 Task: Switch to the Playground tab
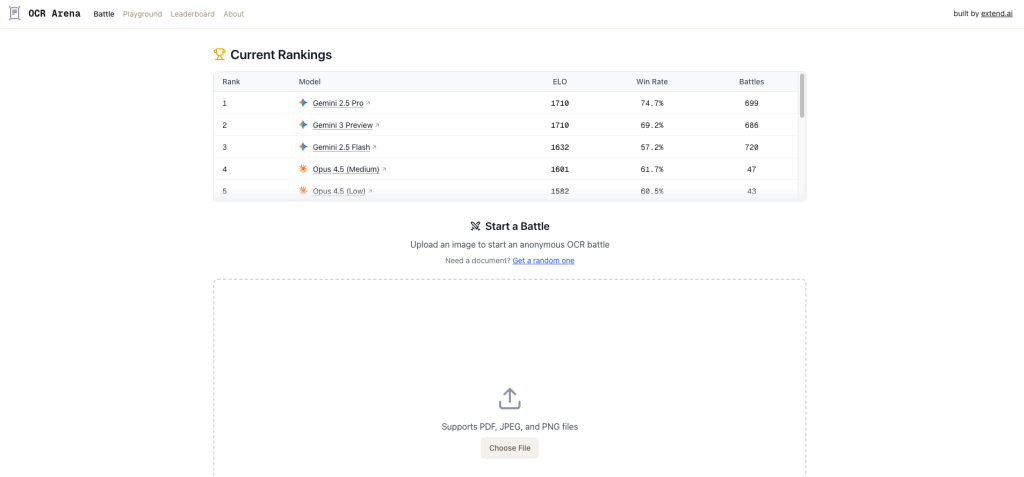[142, 14]
